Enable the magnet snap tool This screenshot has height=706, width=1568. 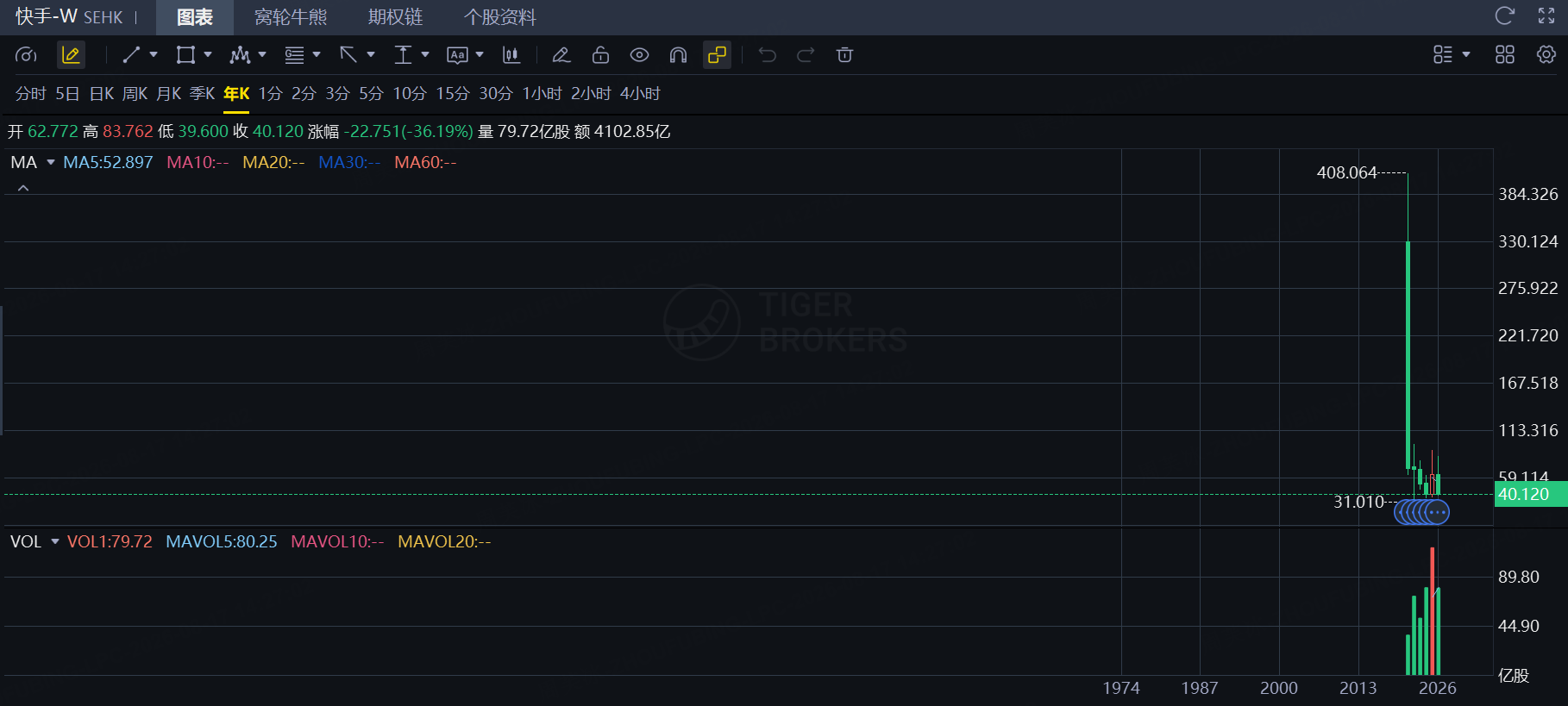tap(679, 55)
